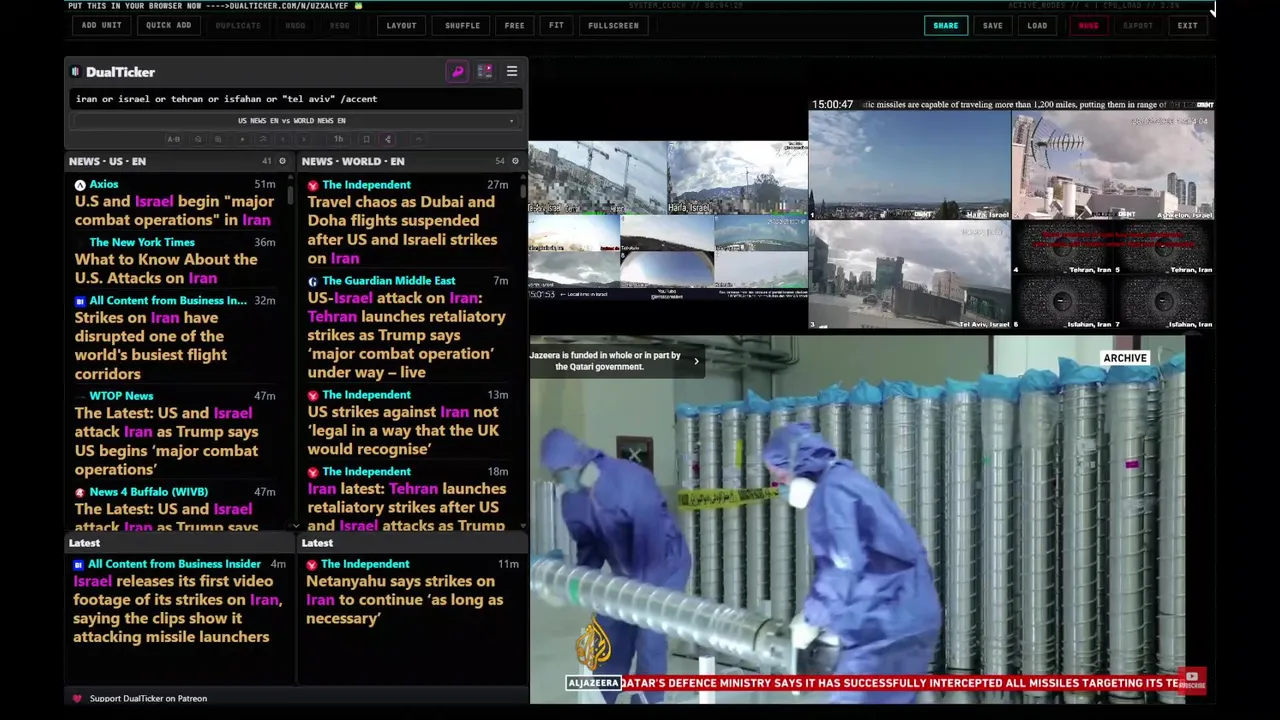Viewport: 1280px width, 720px height.
Task: Click the SHARE button
Action: tap(945, 25)
